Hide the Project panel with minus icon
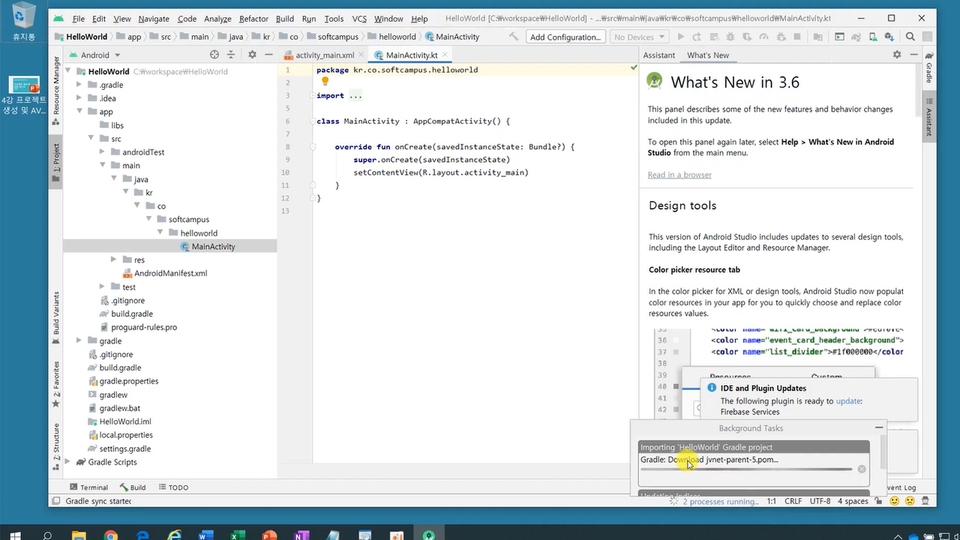 (x=268, y=54)
